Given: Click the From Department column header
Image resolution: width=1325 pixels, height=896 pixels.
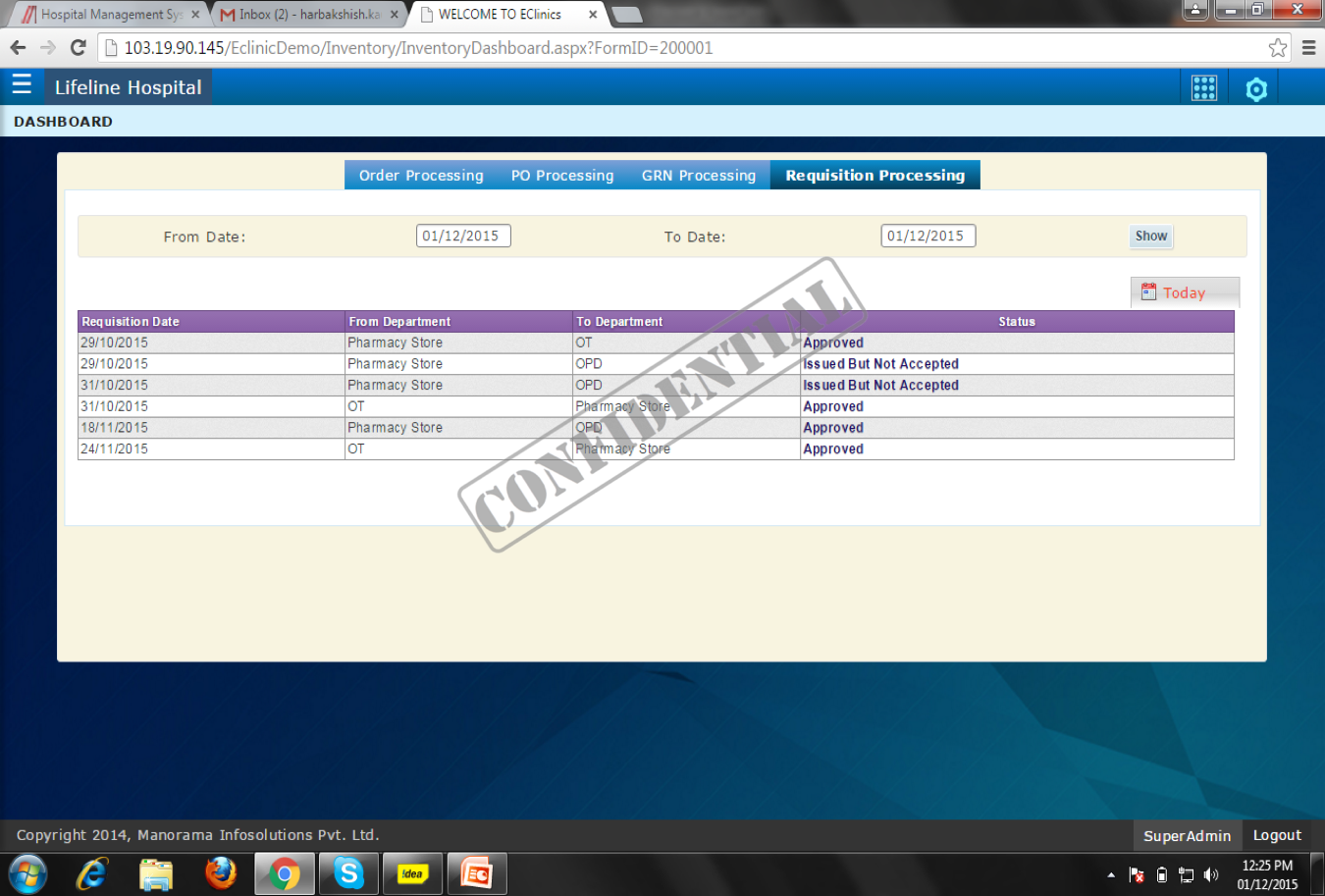Looking at the screenshot, I should tap(458, 321).
